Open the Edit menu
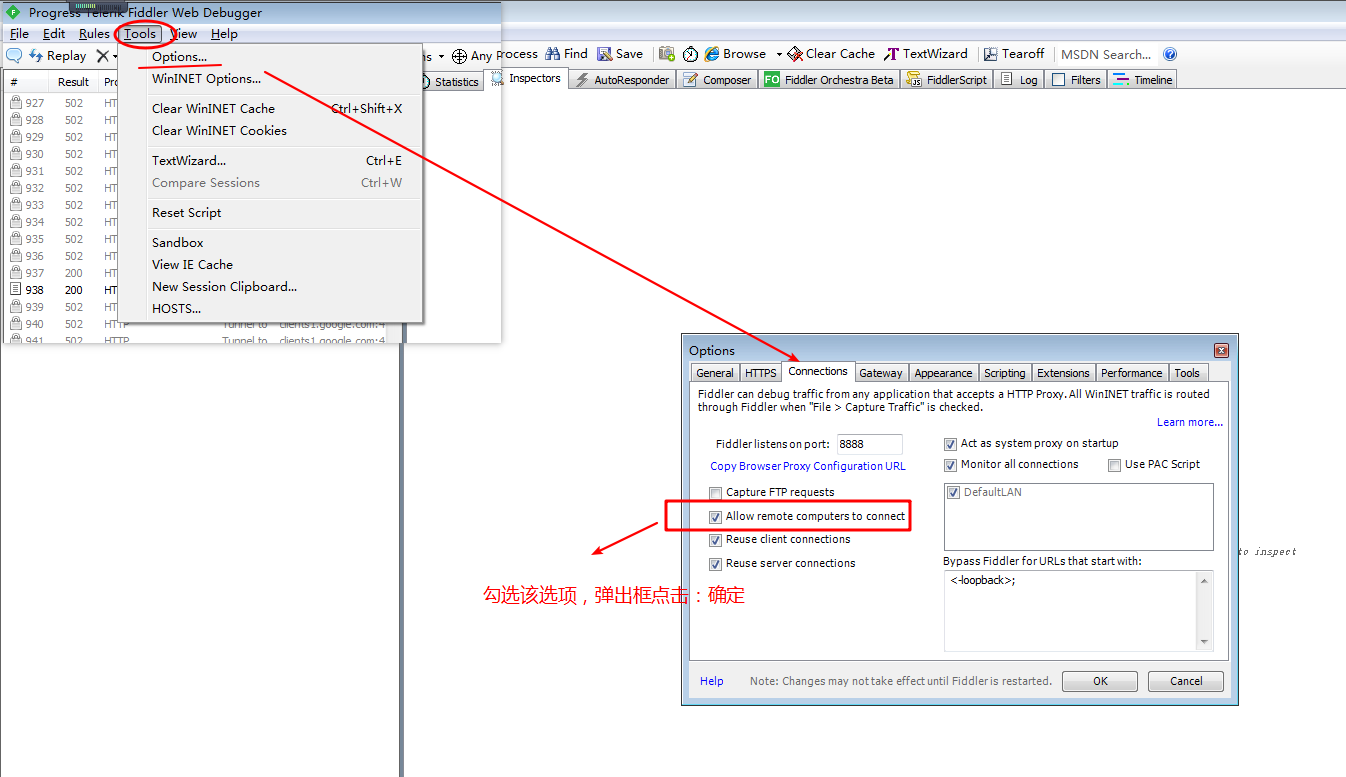 pos(54,34)
